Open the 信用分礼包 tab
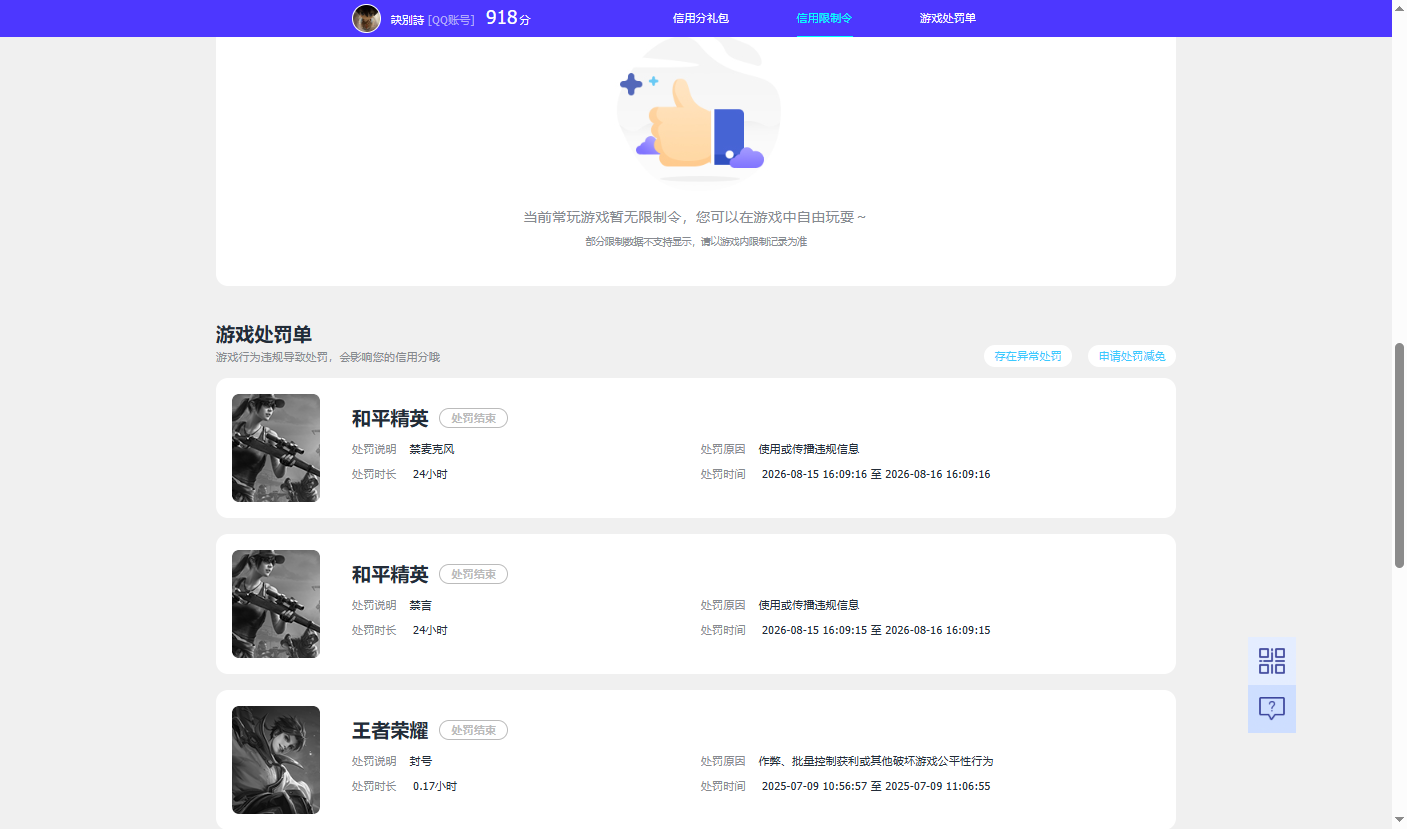Viewport: 1407px width, 829px height. point(701,18)
